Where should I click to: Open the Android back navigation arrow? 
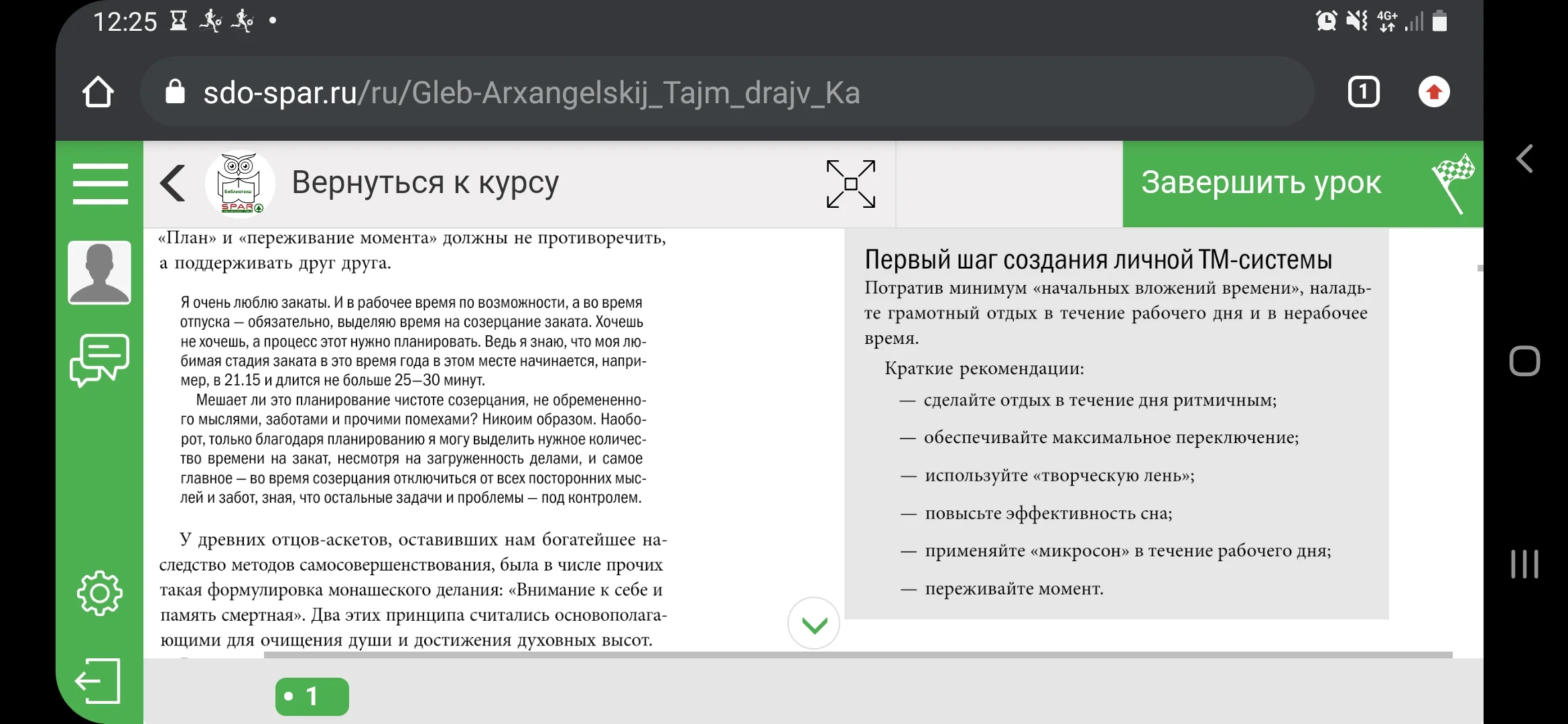tap(1524, 158)
